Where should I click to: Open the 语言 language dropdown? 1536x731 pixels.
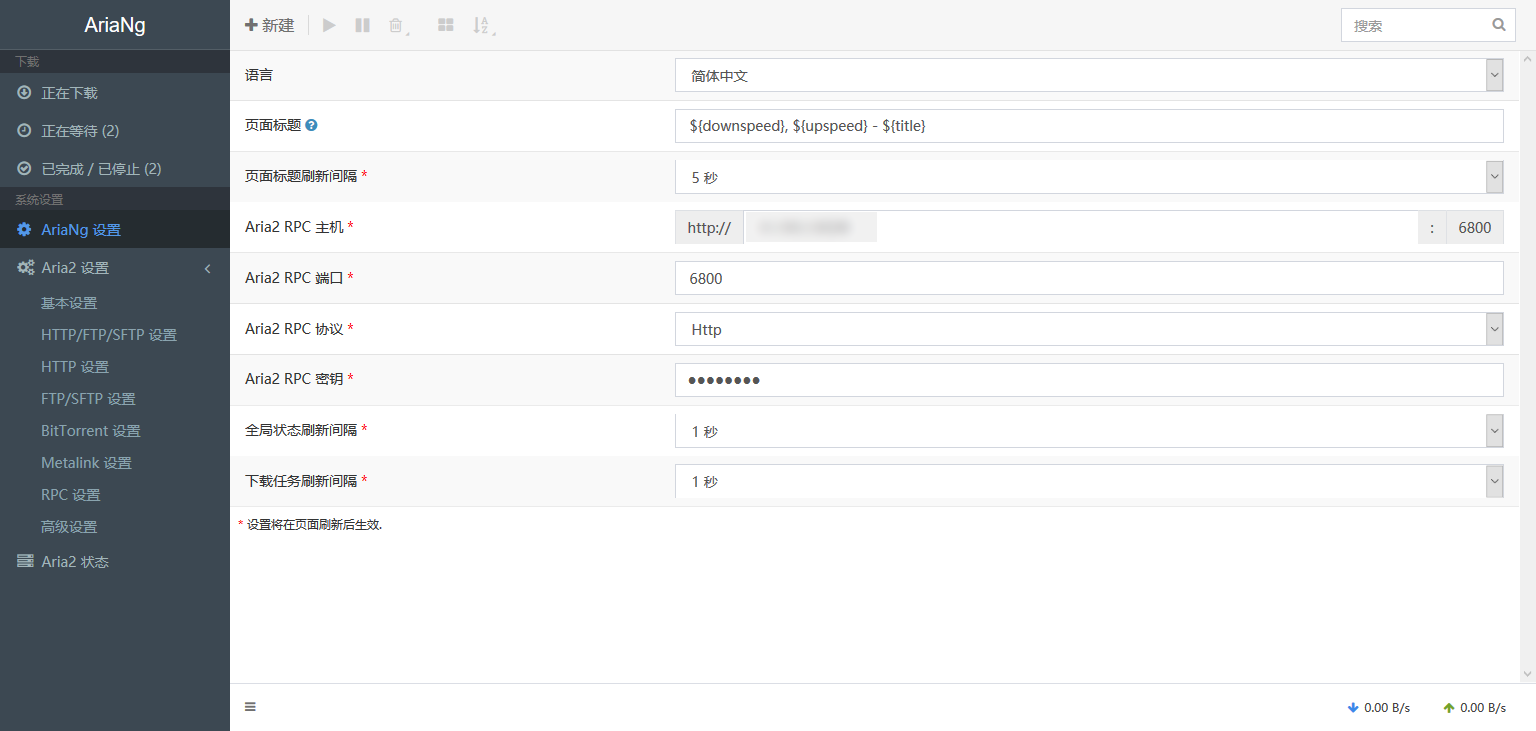pyautogui.click(x=1089, y=75)
